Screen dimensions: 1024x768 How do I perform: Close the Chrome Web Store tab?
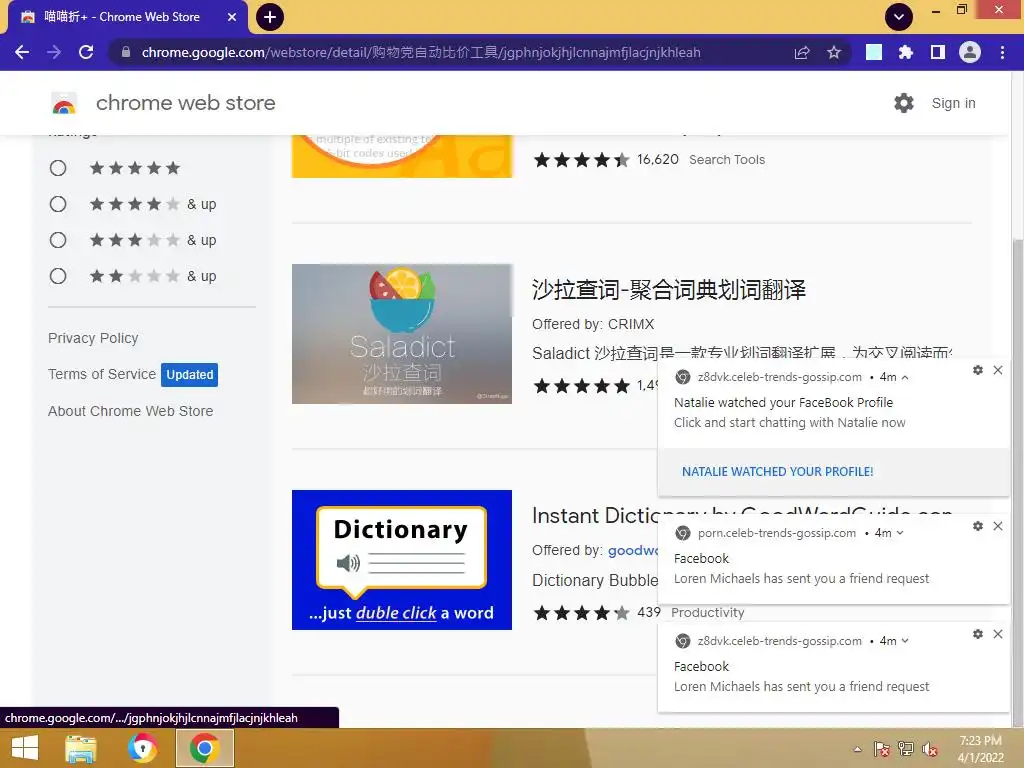[x=232, y=17]
